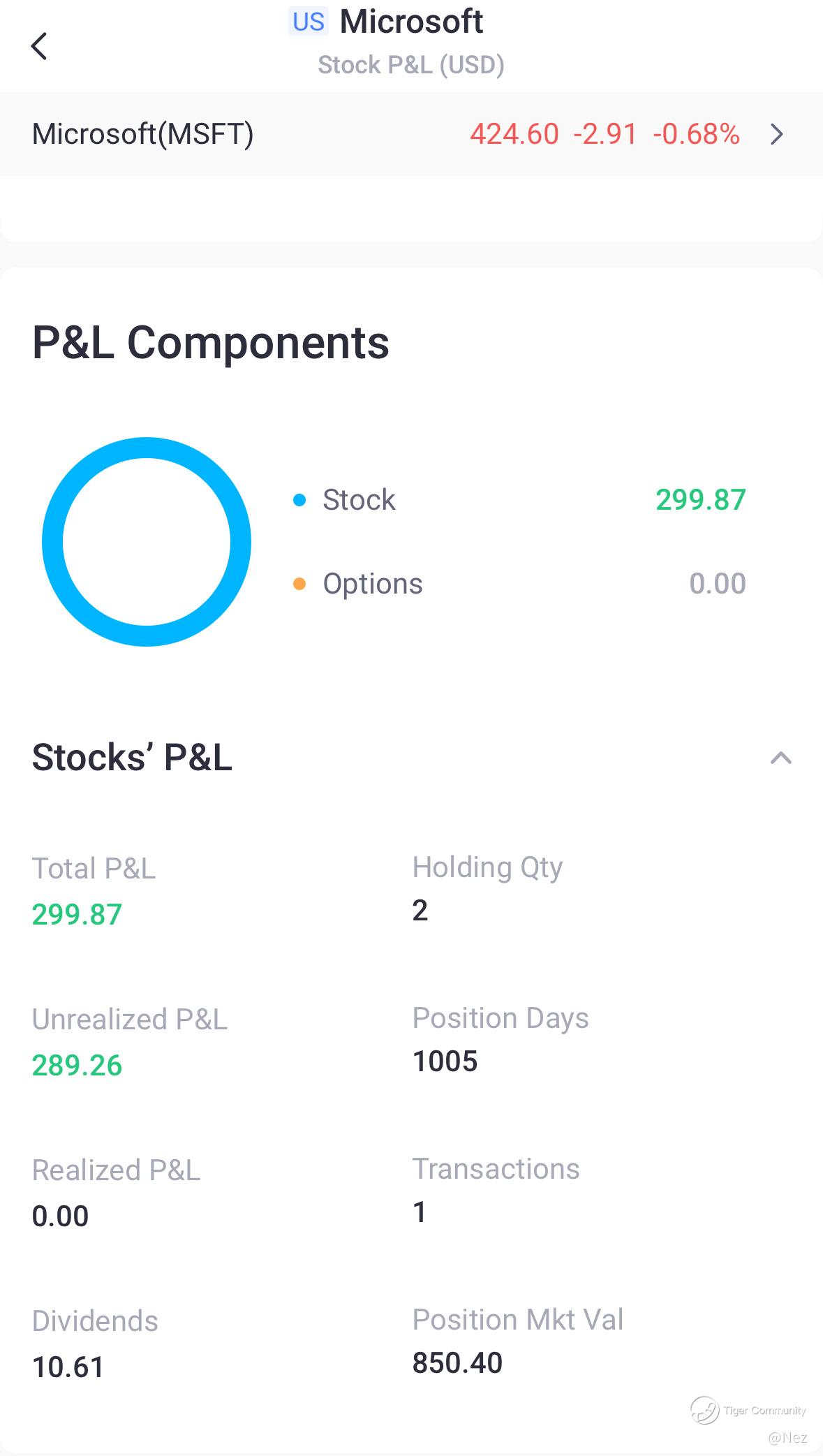Tap the Position Mkt Val figure 850.40
The height and width of the screenshot is (1456, 823).
[457, 1362]
